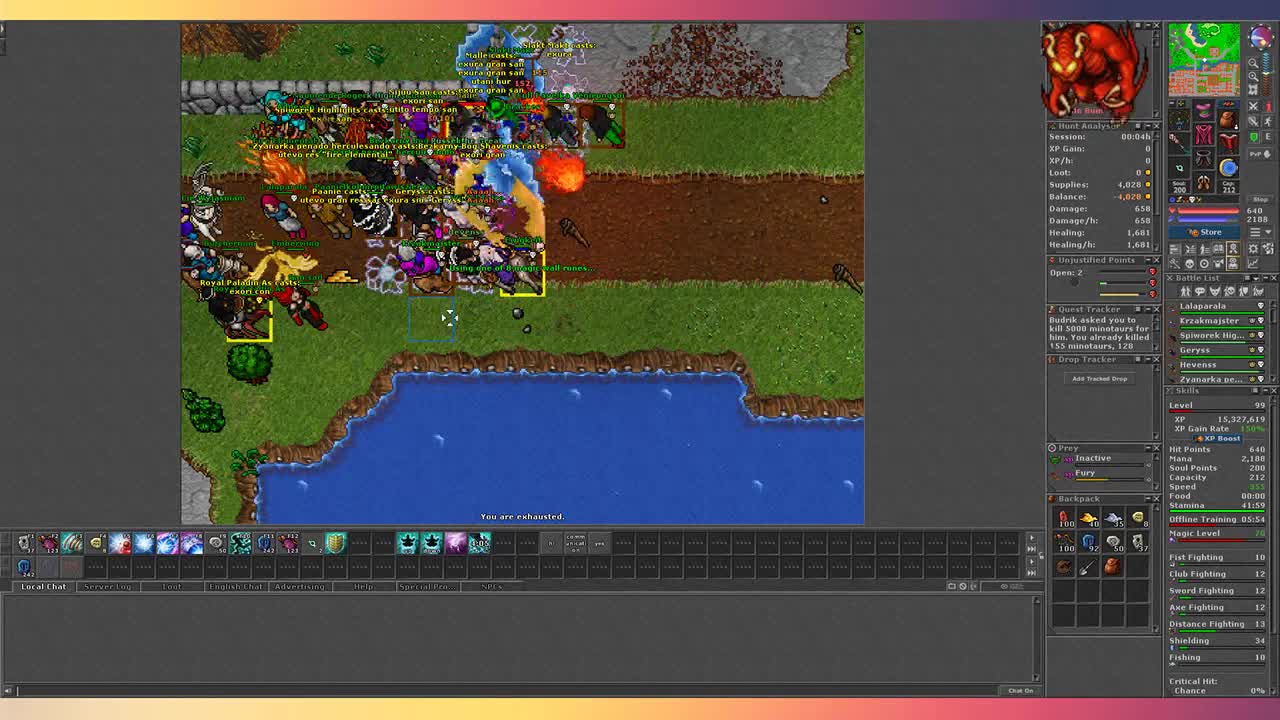Open the options menu dropdown
1280x720 pixels.
coord(1261,232)
